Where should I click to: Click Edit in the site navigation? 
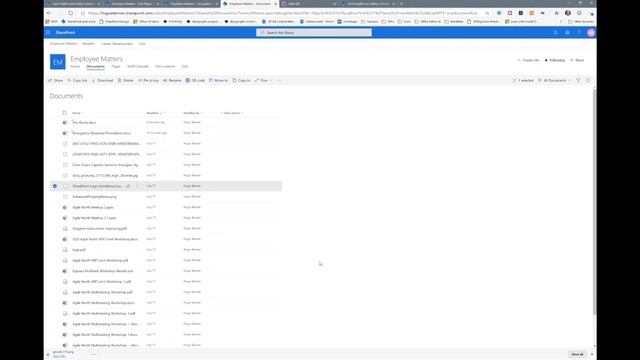[x=185, y=66]
